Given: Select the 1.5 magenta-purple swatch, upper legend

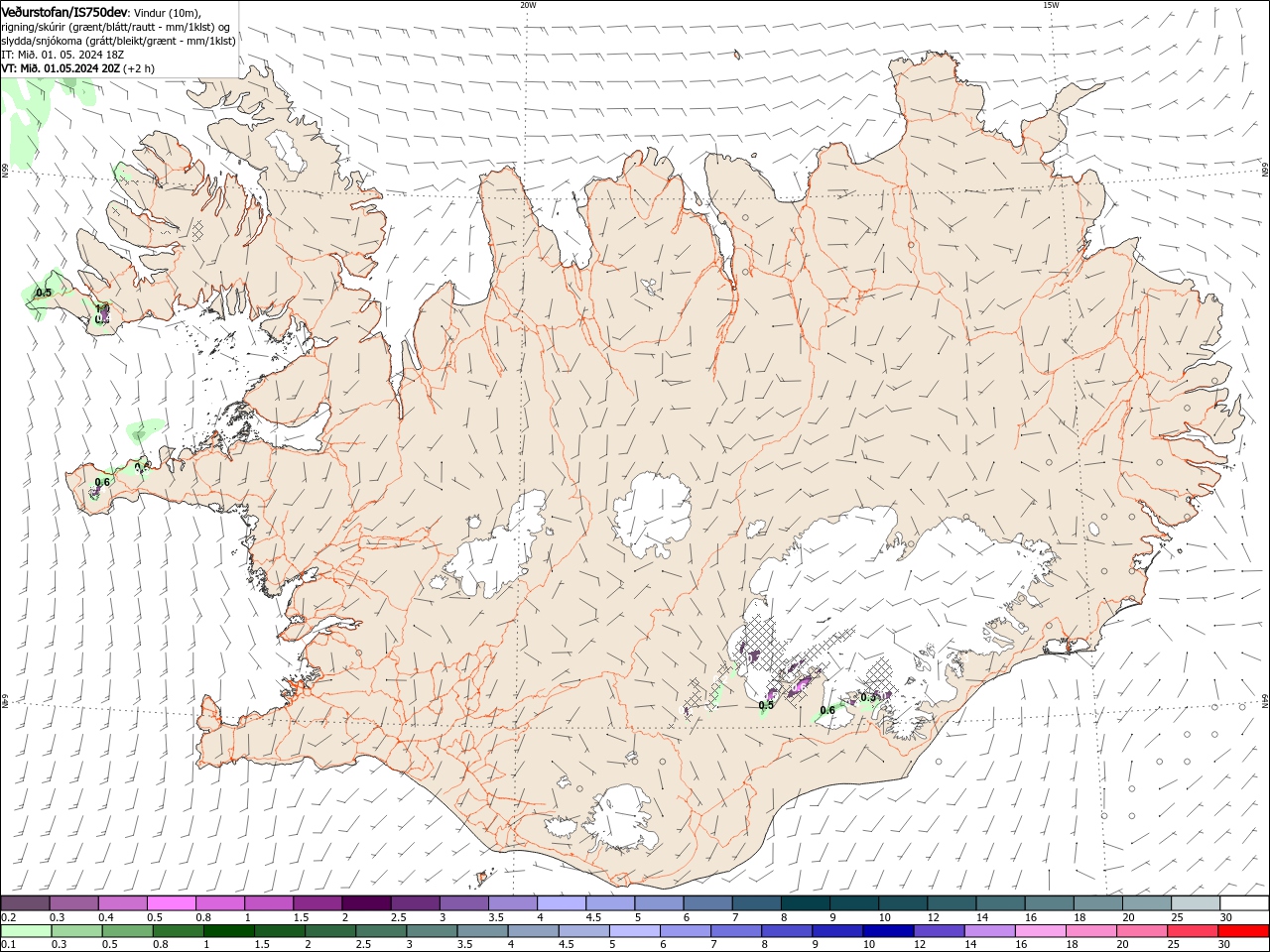Looking at the screenshot, I should (x=317, y=903).
